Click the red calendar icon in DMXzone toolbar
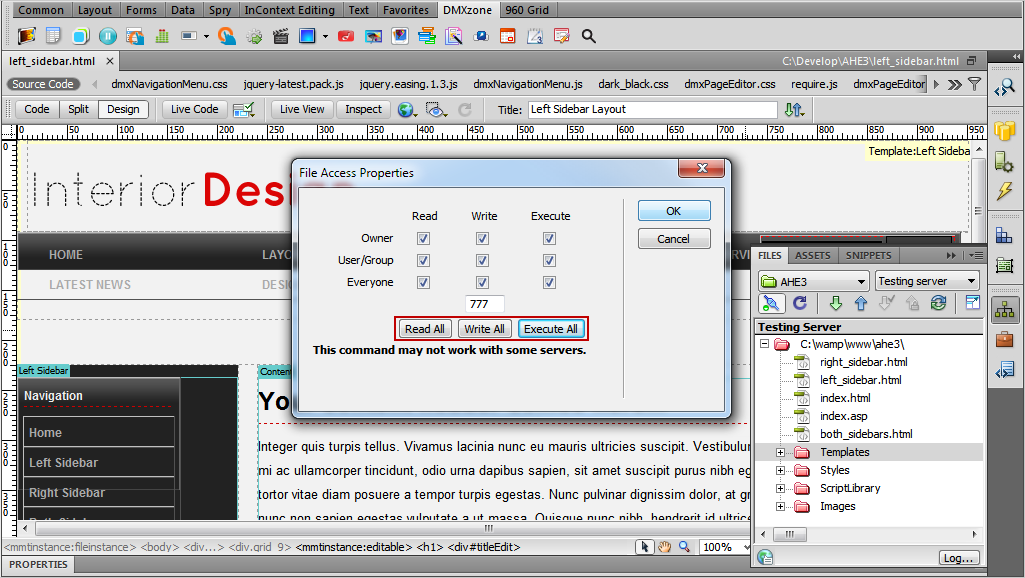This screenshot has height=578, width=1025. 507,36
